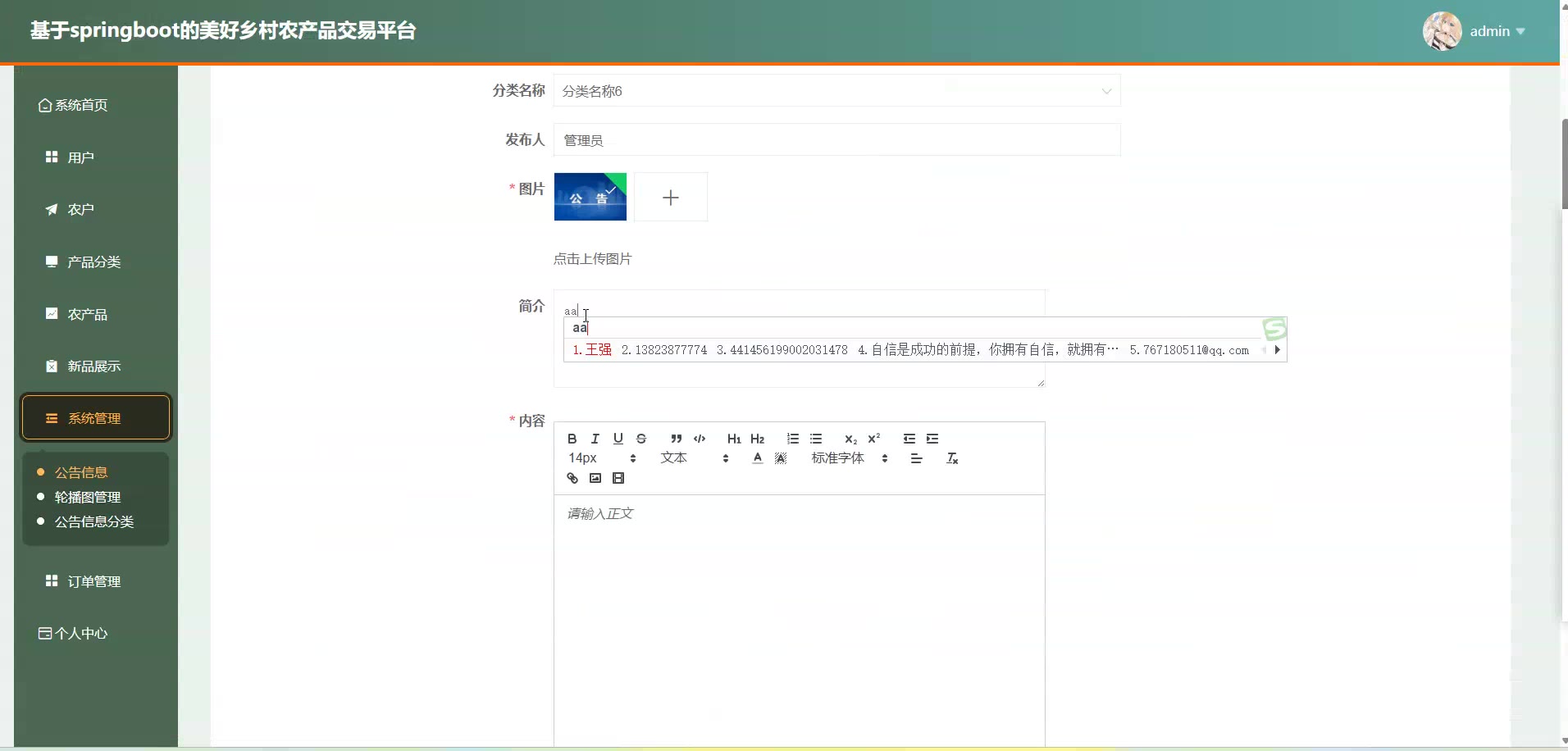
Task: Insert a hyperlink in content editor
Action: (x=572, y=478)
